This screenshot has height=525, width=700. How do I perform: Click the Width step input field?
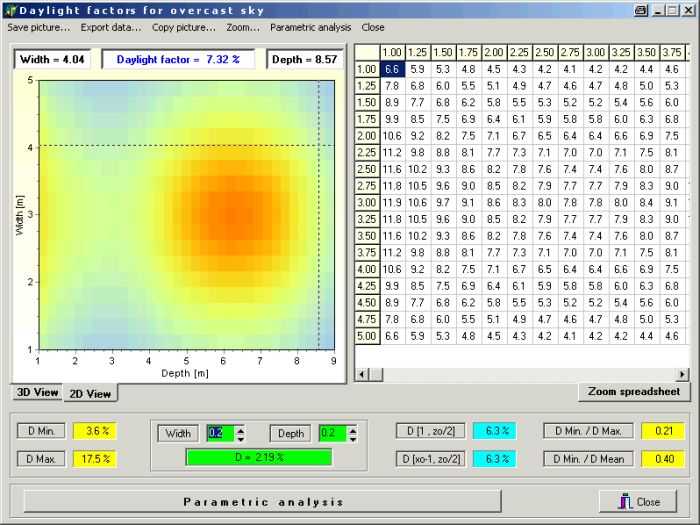point(221,433)
